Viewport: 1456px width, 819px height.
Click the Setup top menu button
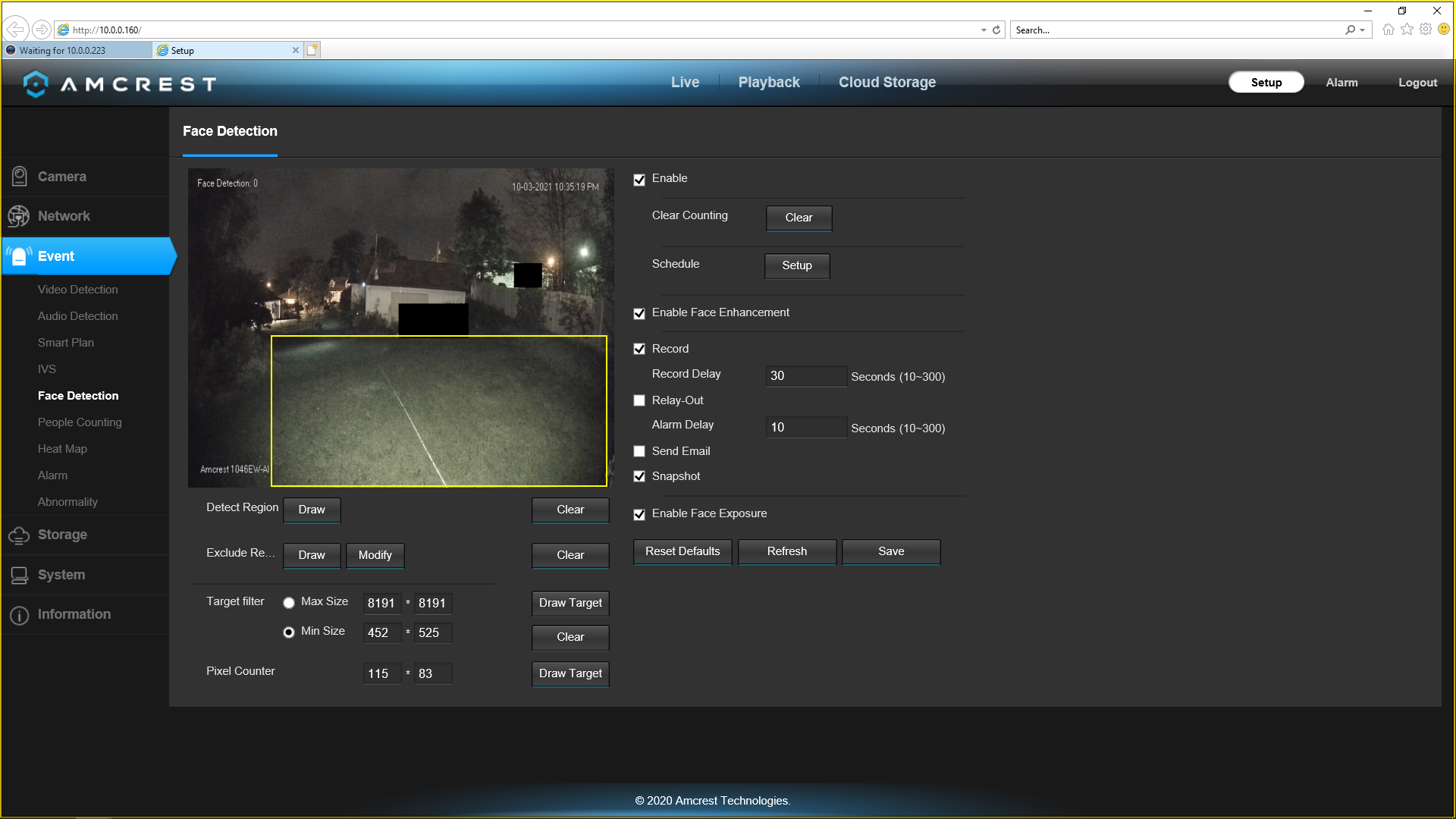tap(1266, 83)
